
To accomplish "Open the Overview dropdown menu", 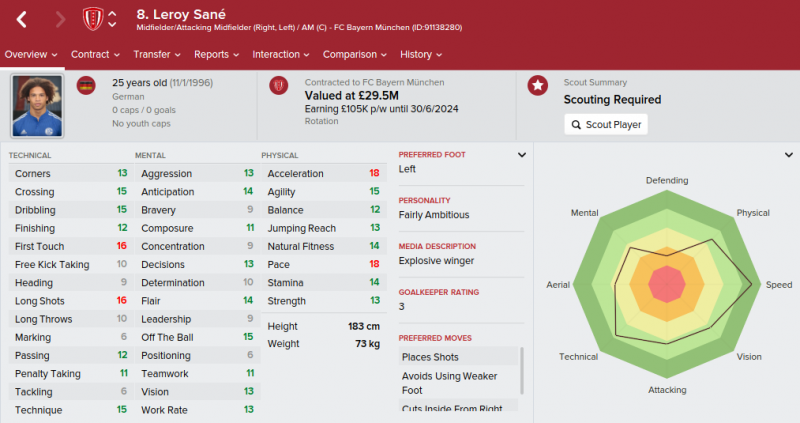I will pyautogui.click(x=31, y=55).
